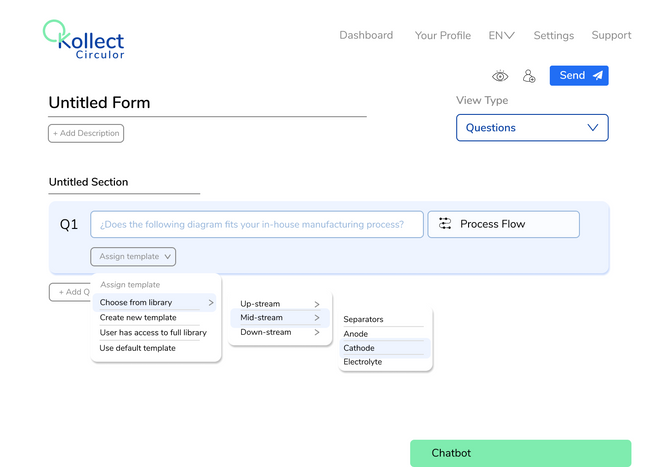Select Cathode from the library list
Screen dimensions: 657x467
click(x=359, y=348)
